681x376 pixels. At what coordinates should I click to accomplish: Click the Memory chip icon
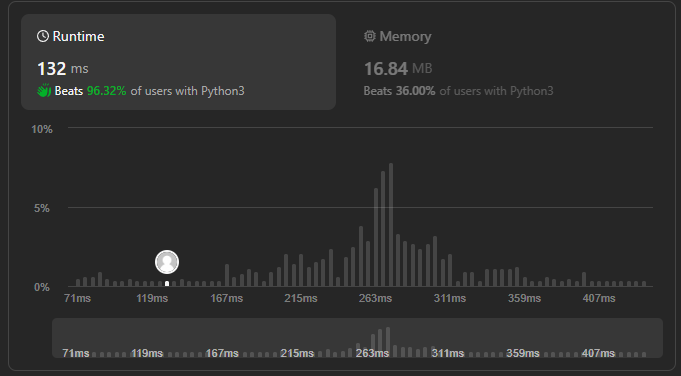pyautogui.click(x=370, y=36)
